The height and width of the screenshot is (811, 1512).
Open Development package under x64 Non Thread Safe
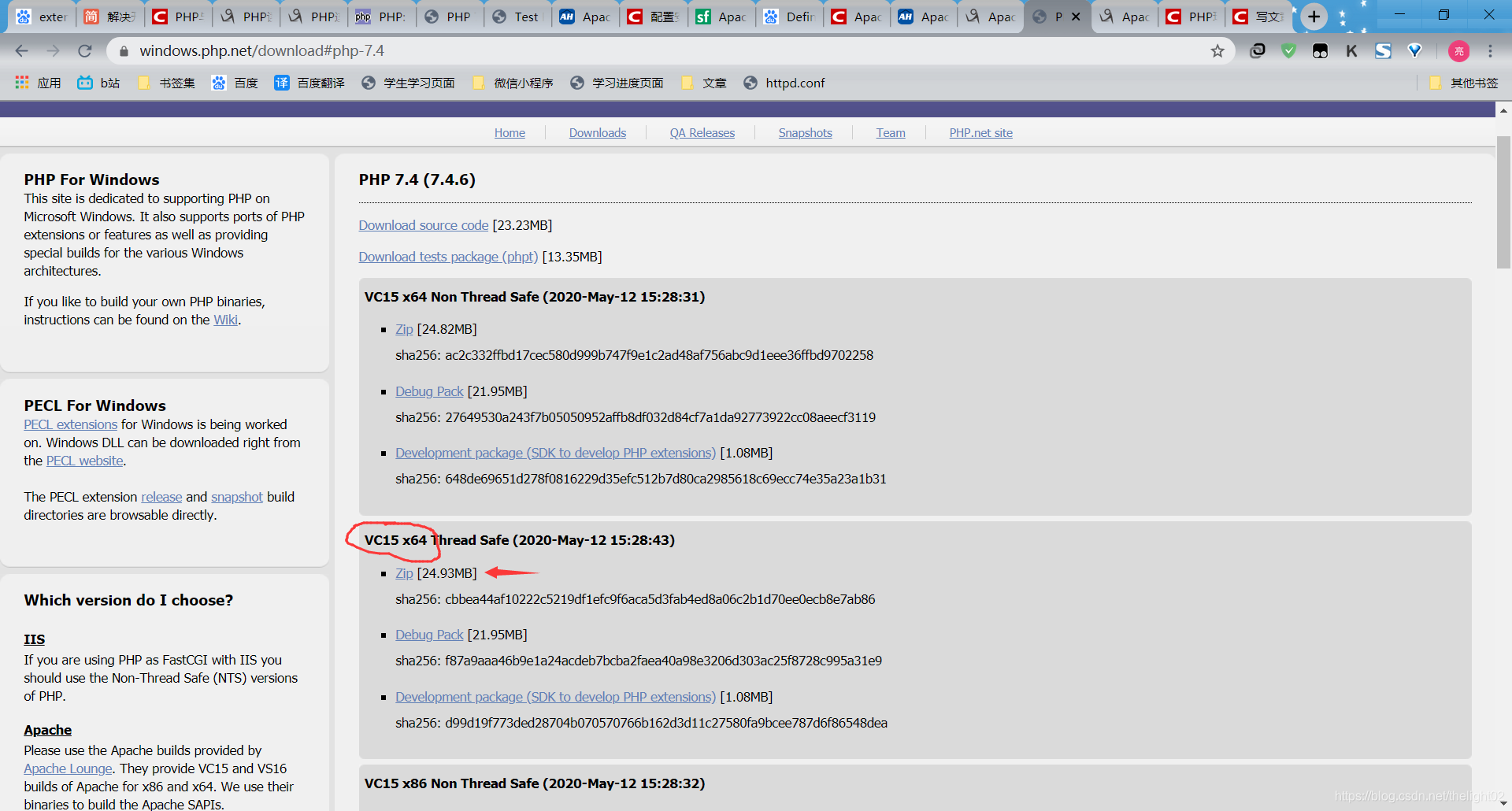pos(555,454)
